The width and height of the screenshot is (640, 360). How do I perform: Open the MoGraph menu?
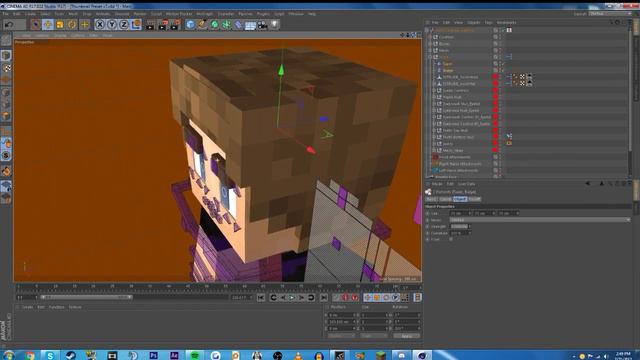pos(204,14)
